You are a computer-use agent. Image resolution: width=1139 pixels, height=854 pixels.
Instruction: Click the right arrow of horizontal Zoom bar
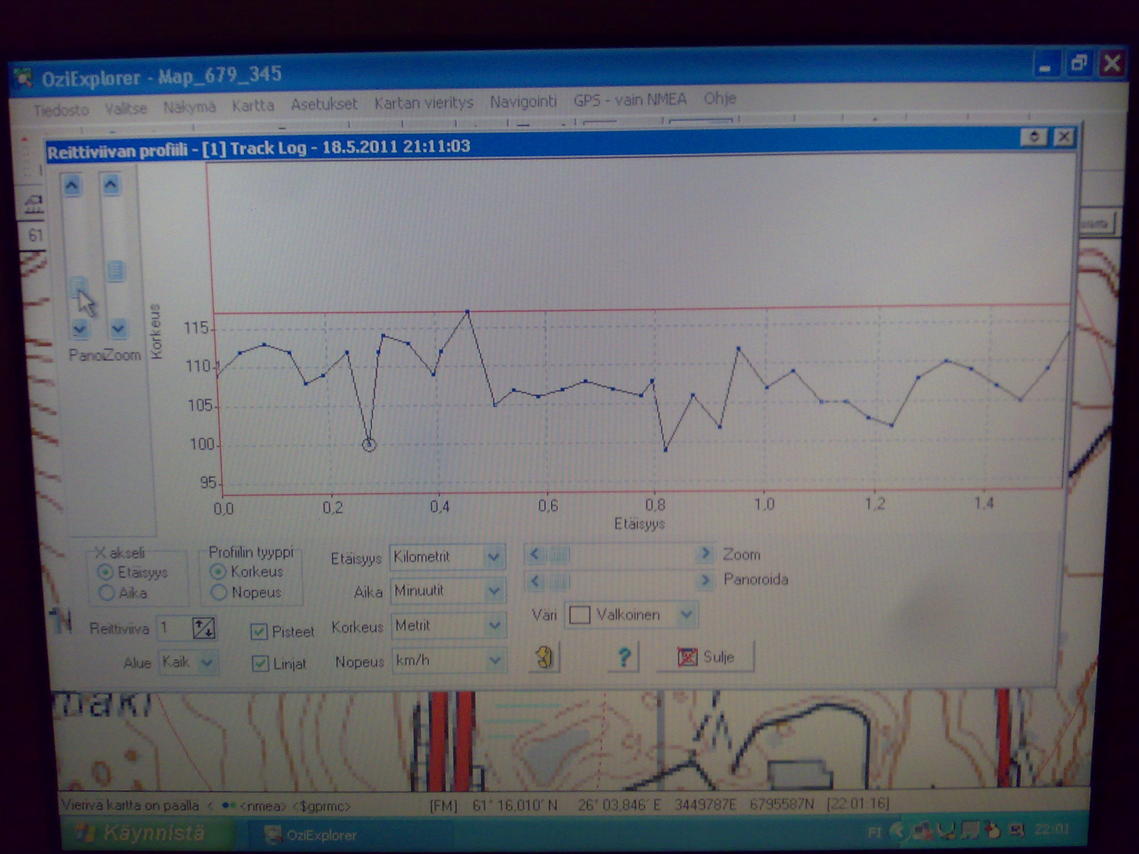705,554
